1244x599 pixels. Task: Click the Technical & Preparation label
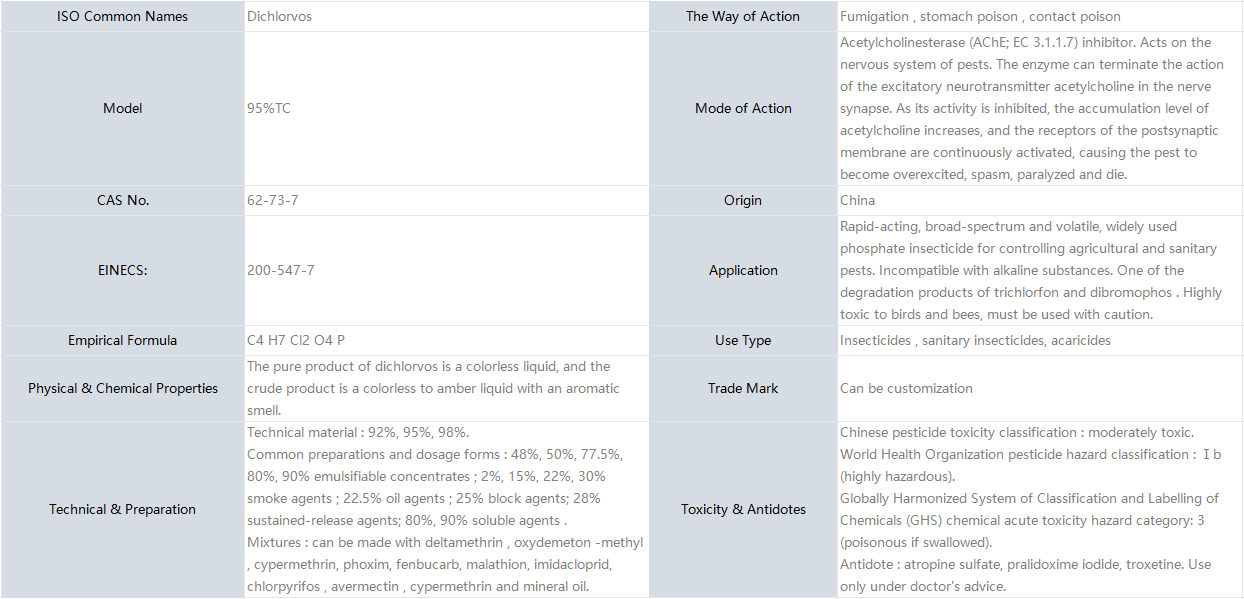123,509
